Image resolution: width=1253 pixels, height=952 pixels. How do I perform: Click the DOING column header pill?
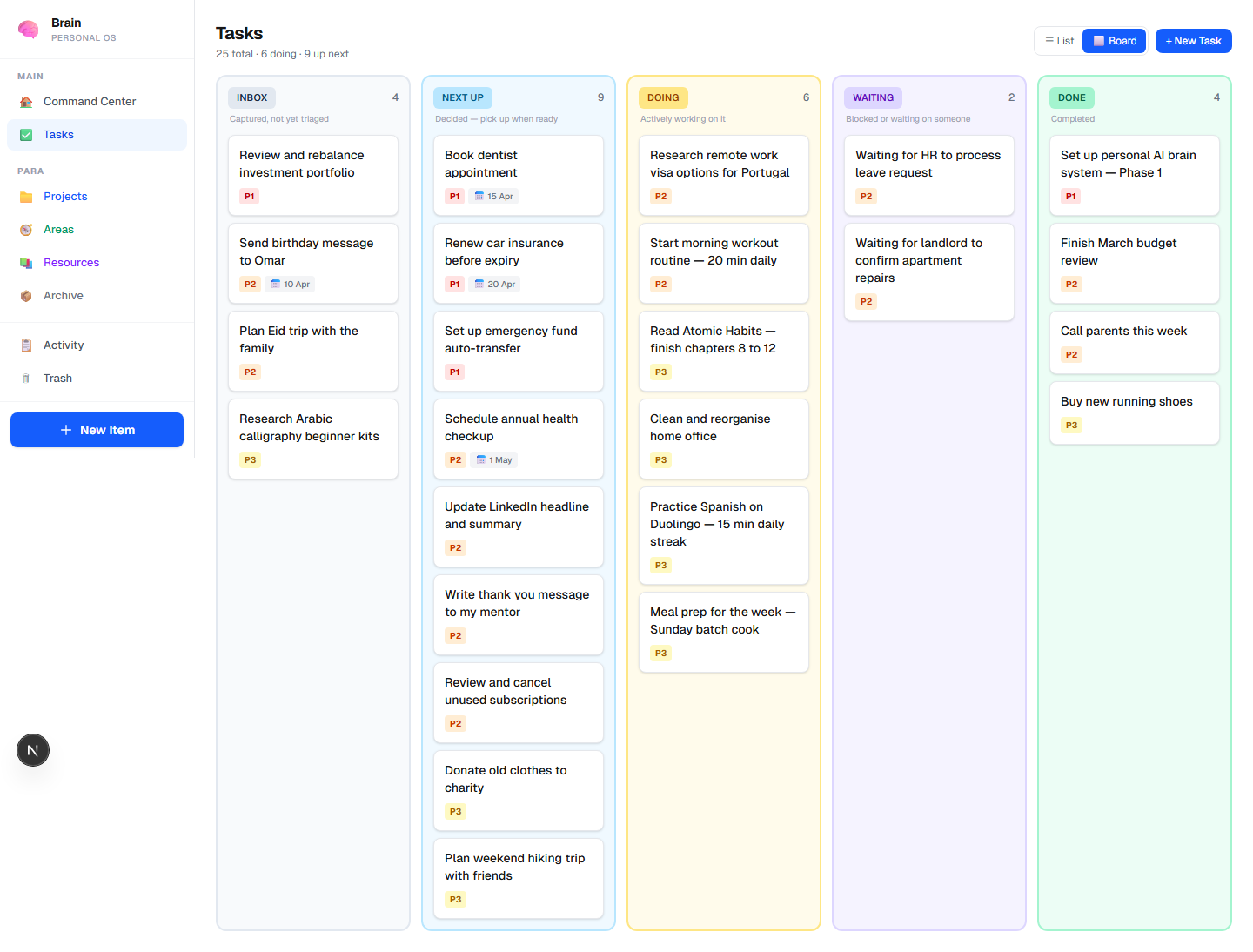pos(663,97)
